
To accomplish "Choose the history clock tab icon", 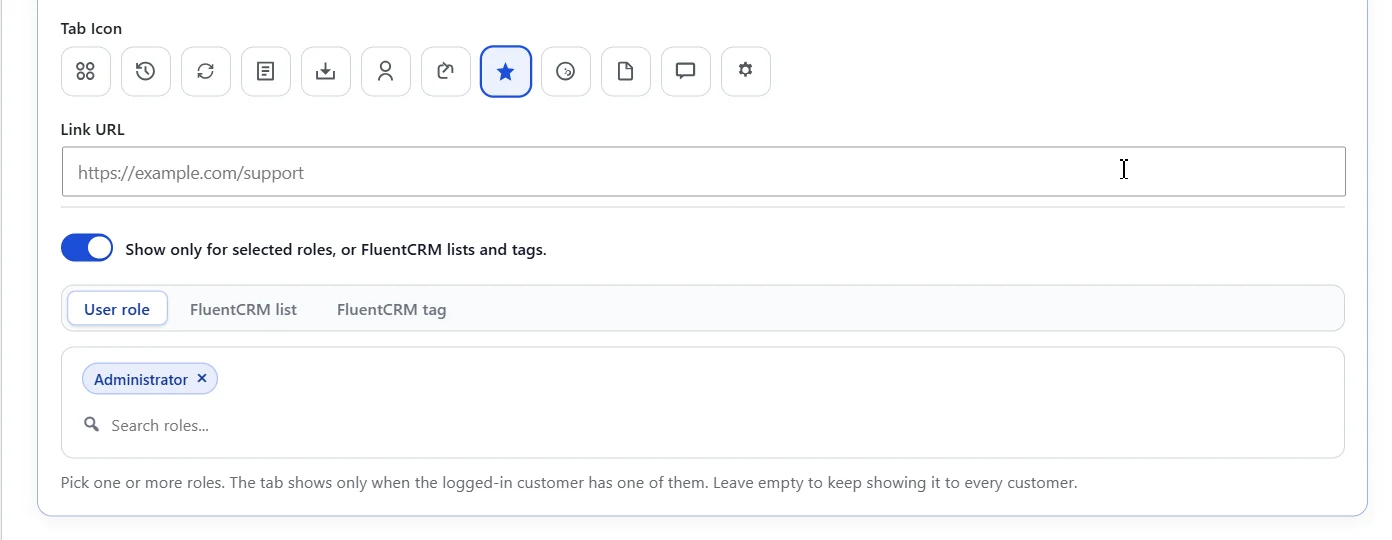I will click(x=146, y=71).
